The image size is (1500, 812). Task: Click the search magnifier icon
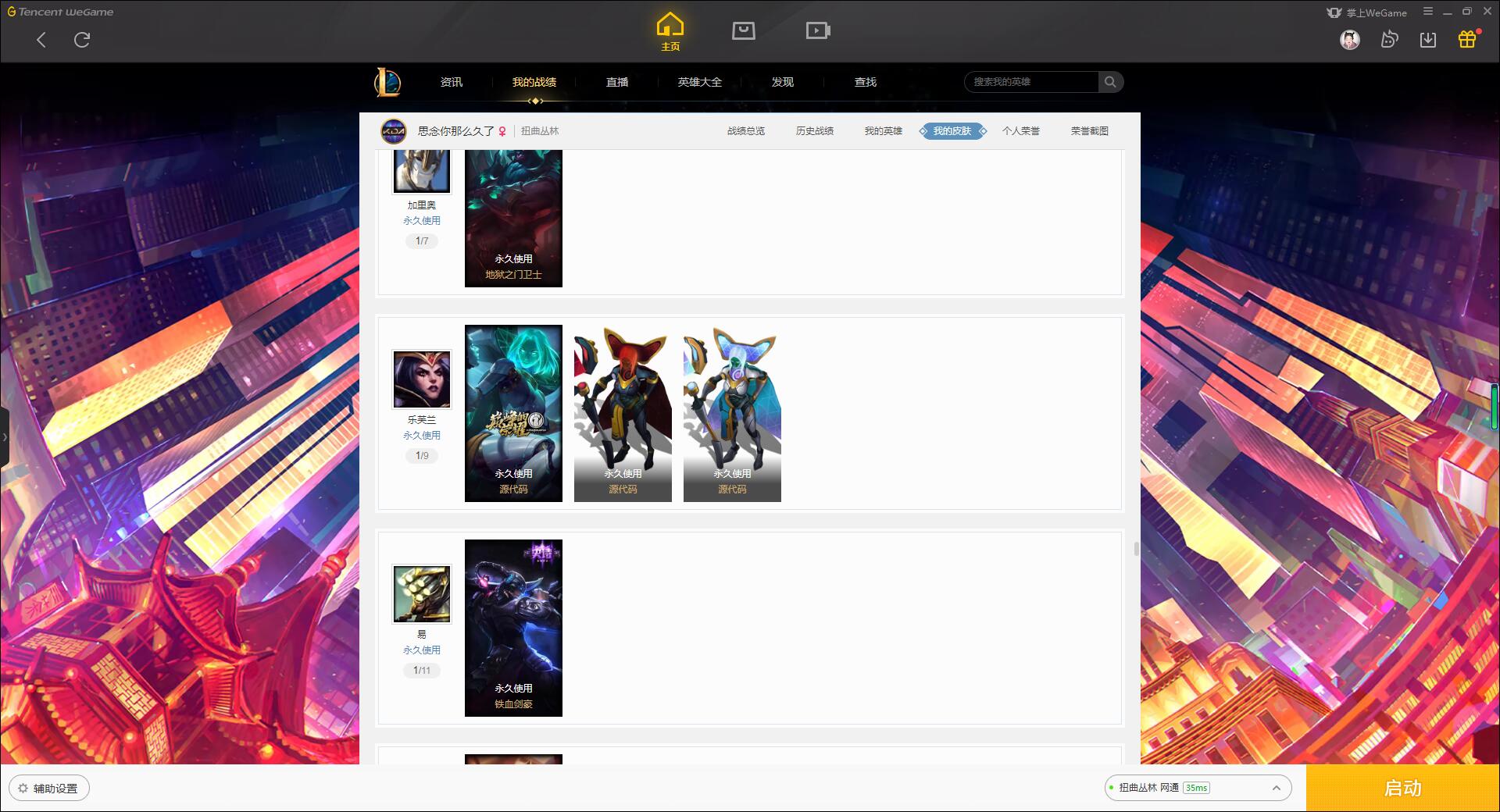(x=1110, y=82)
